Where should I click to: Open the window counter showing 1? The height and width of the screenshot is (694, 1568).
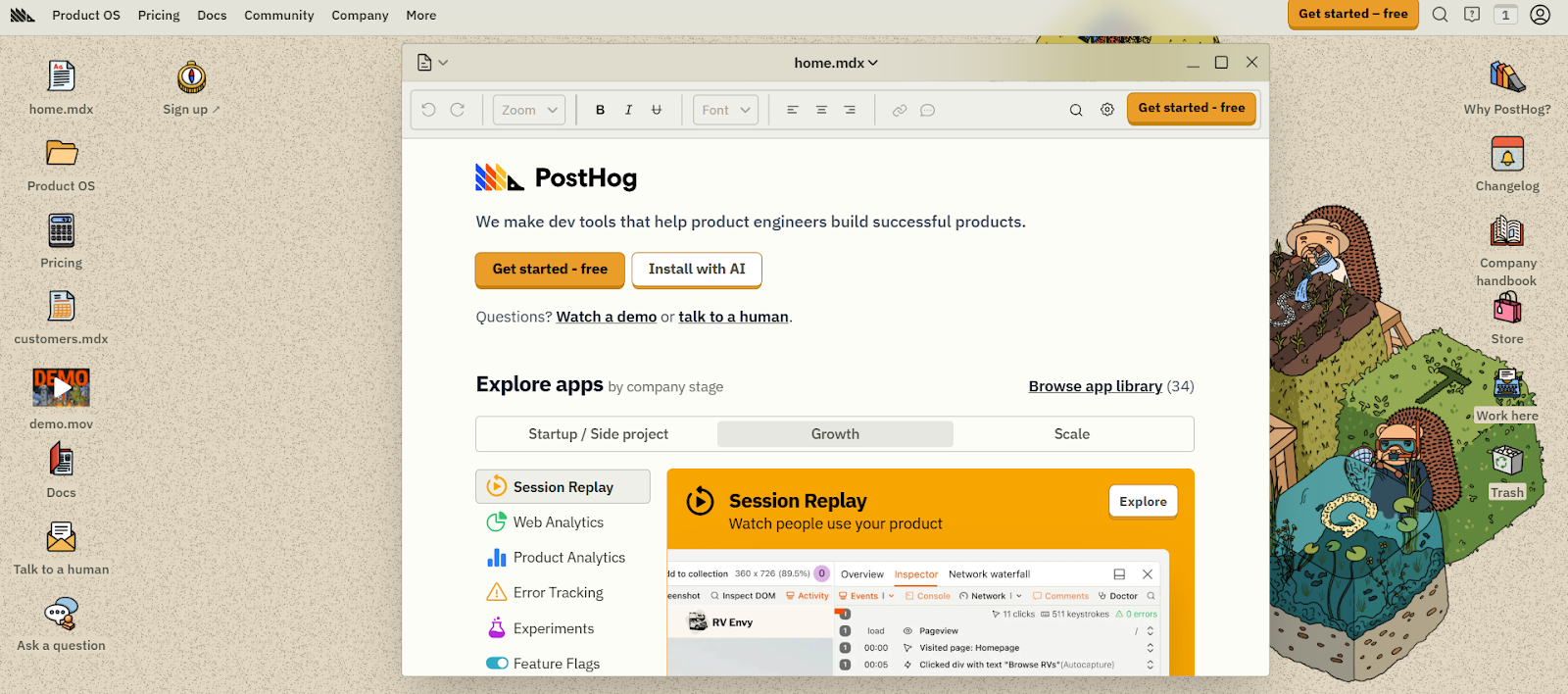(x=1505, y=15)
